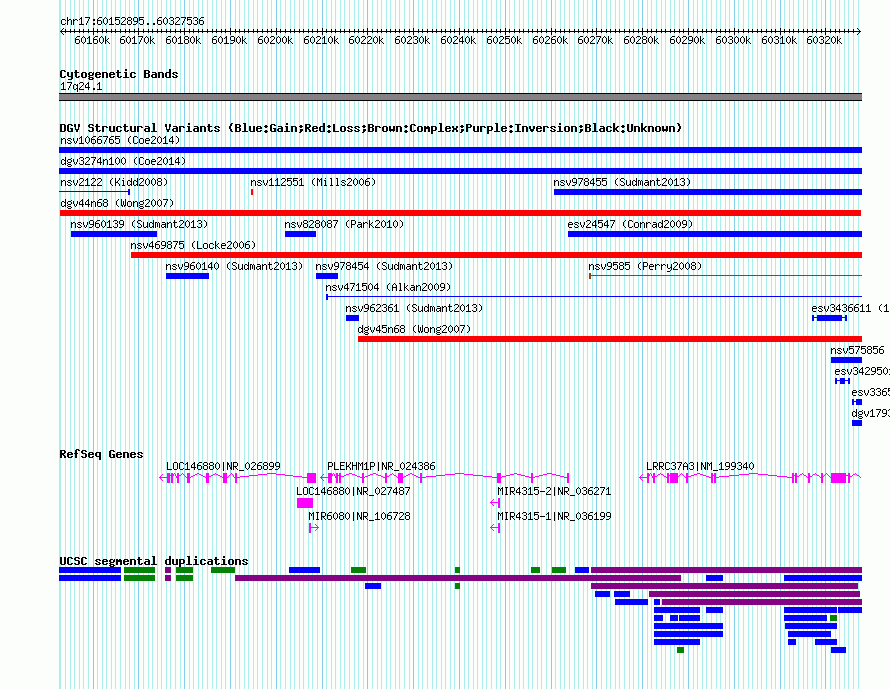Image resolution: width=890 pixels, height=689 pixels.
Task: Select the dgv3274n100 (Coe2014) variant bar
Action: click(460, 171)
